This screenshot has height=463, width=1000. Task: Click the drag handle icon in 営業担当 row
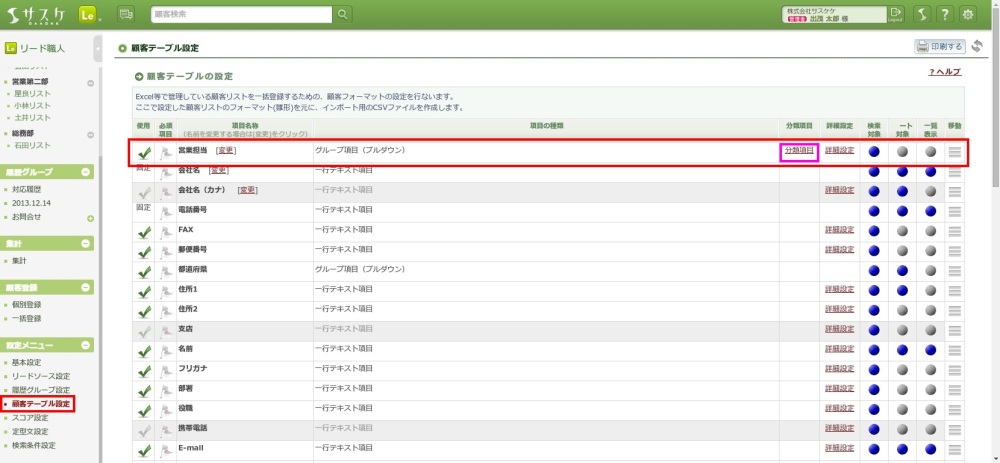[954, 152]
